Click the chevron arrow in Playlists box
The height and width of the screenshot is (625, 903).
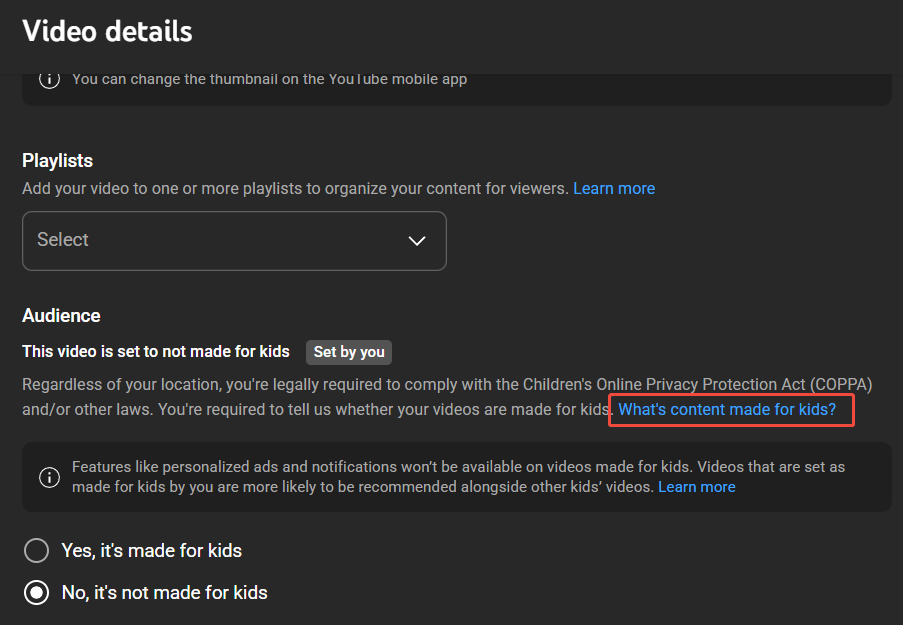pyautogui.click(x=417, y=241)
